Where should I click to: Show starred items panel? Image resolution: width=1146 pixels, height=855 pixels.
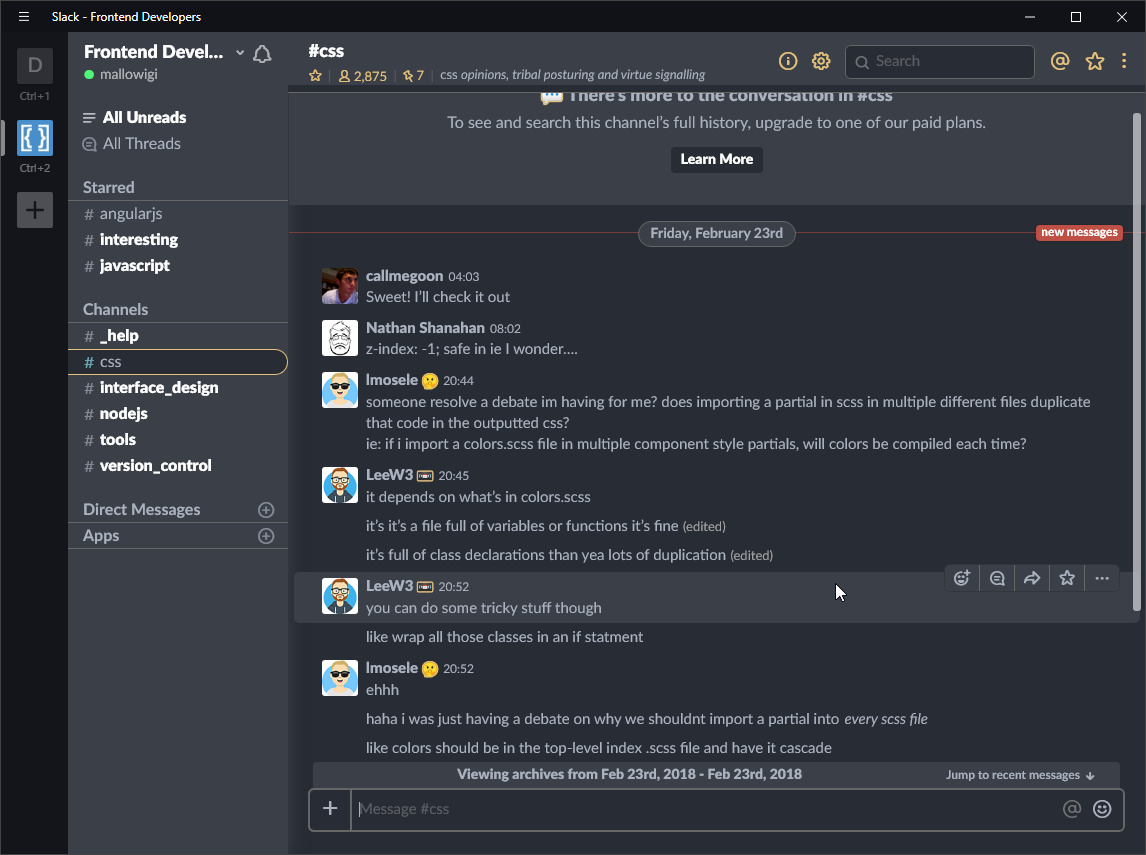pos(1095,61)
